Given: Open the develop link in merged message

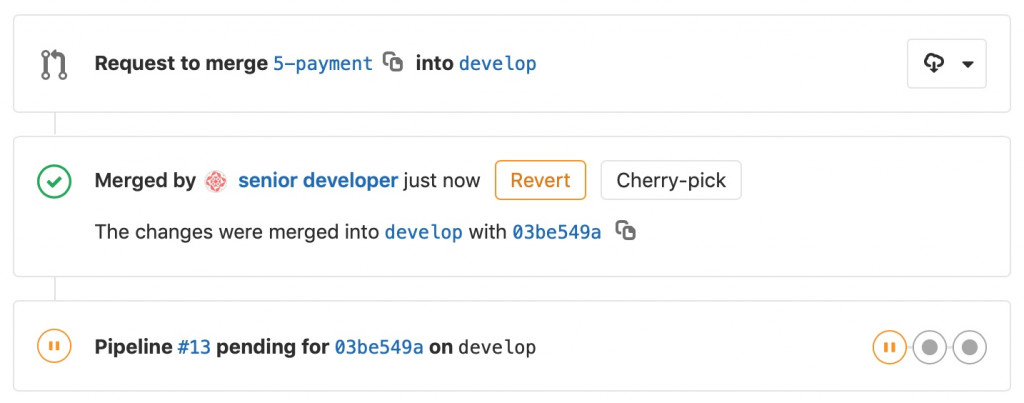Looking at the screenshot, I should click(x=423, y=232).
